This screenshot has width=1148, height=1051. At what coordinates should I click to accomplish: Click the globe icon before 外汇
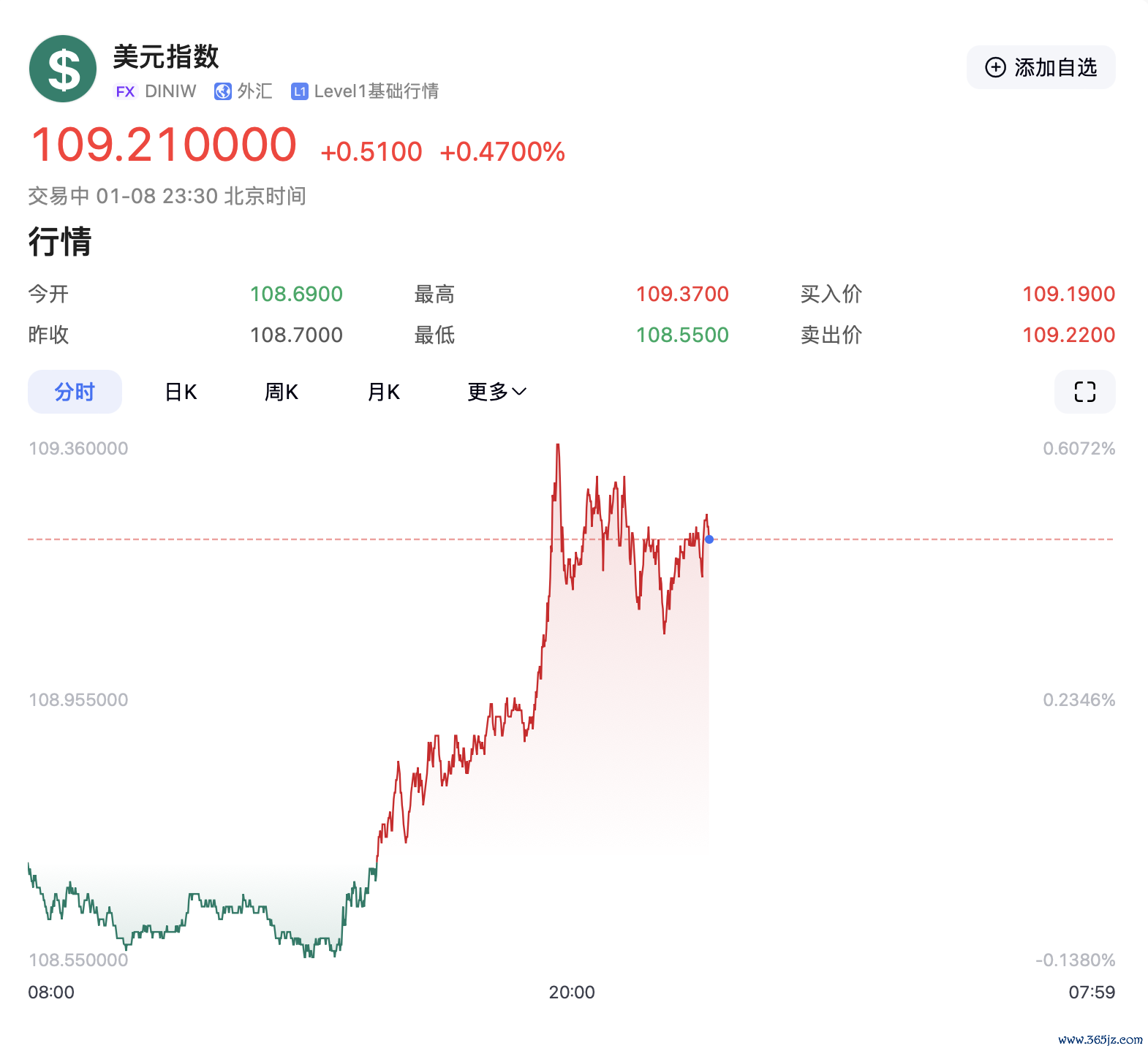tap(222, 91)
